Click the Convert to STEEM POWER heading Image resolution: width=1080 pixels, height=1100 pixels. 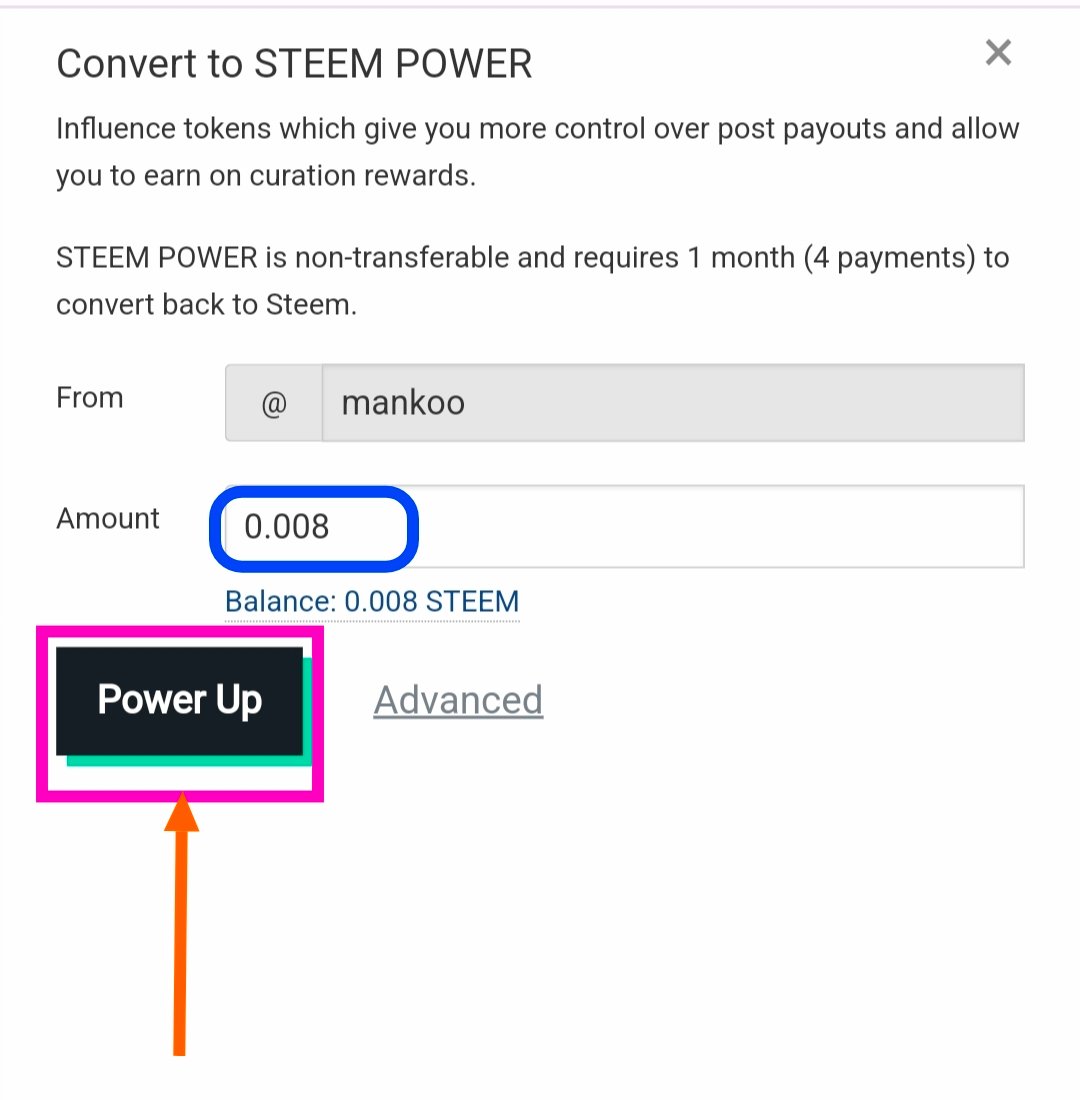[294, 64]
